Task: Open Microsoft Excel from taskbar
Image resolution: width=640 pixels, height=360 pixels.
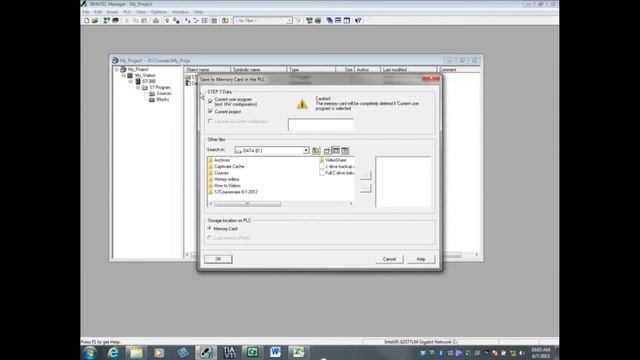Action: point(298,352)
